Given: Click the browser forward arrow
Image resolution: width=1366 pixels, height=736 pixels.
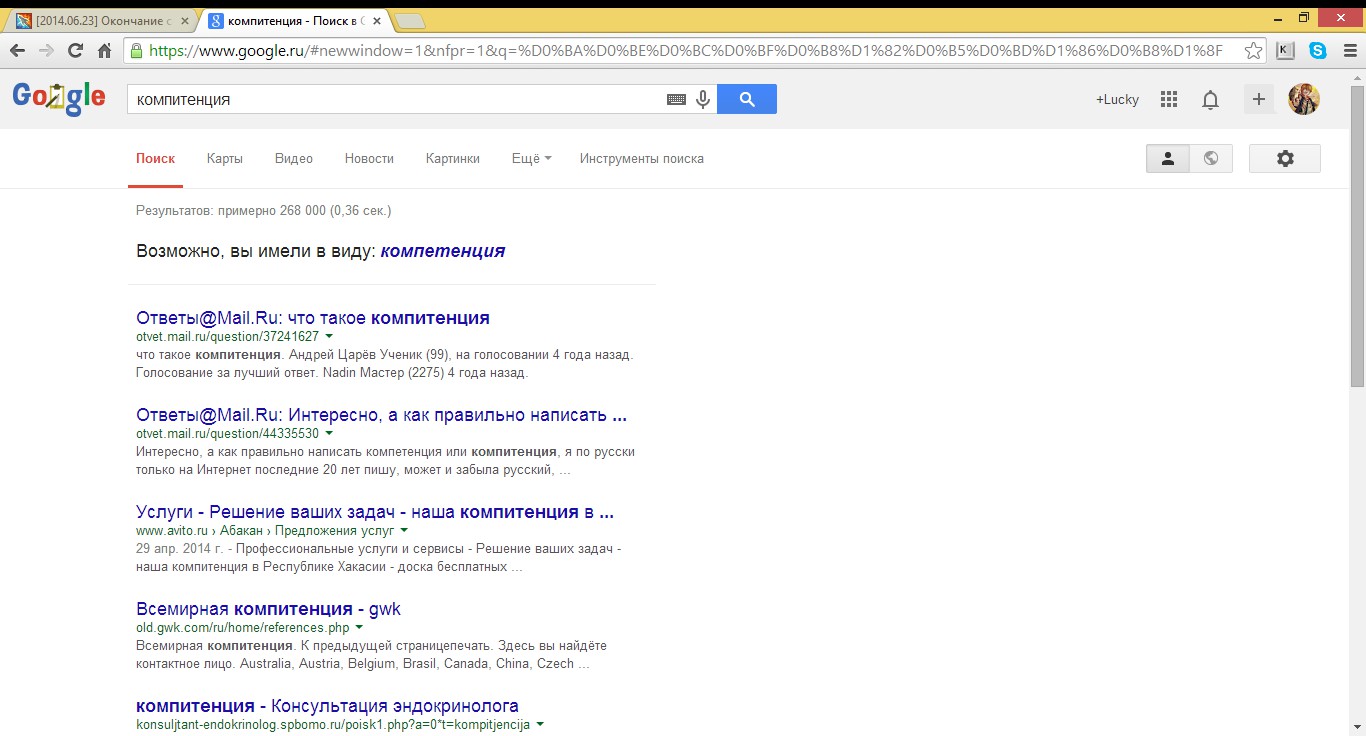Looking at the screenshot, I should [x=46, y=50].
